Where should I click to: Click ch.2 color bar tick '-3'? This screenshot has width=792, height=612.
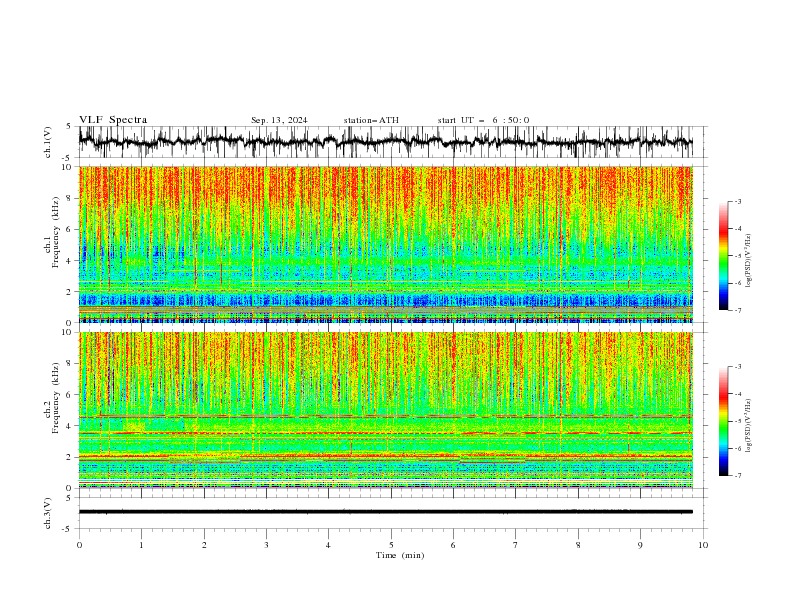click(x=738, y=367)
